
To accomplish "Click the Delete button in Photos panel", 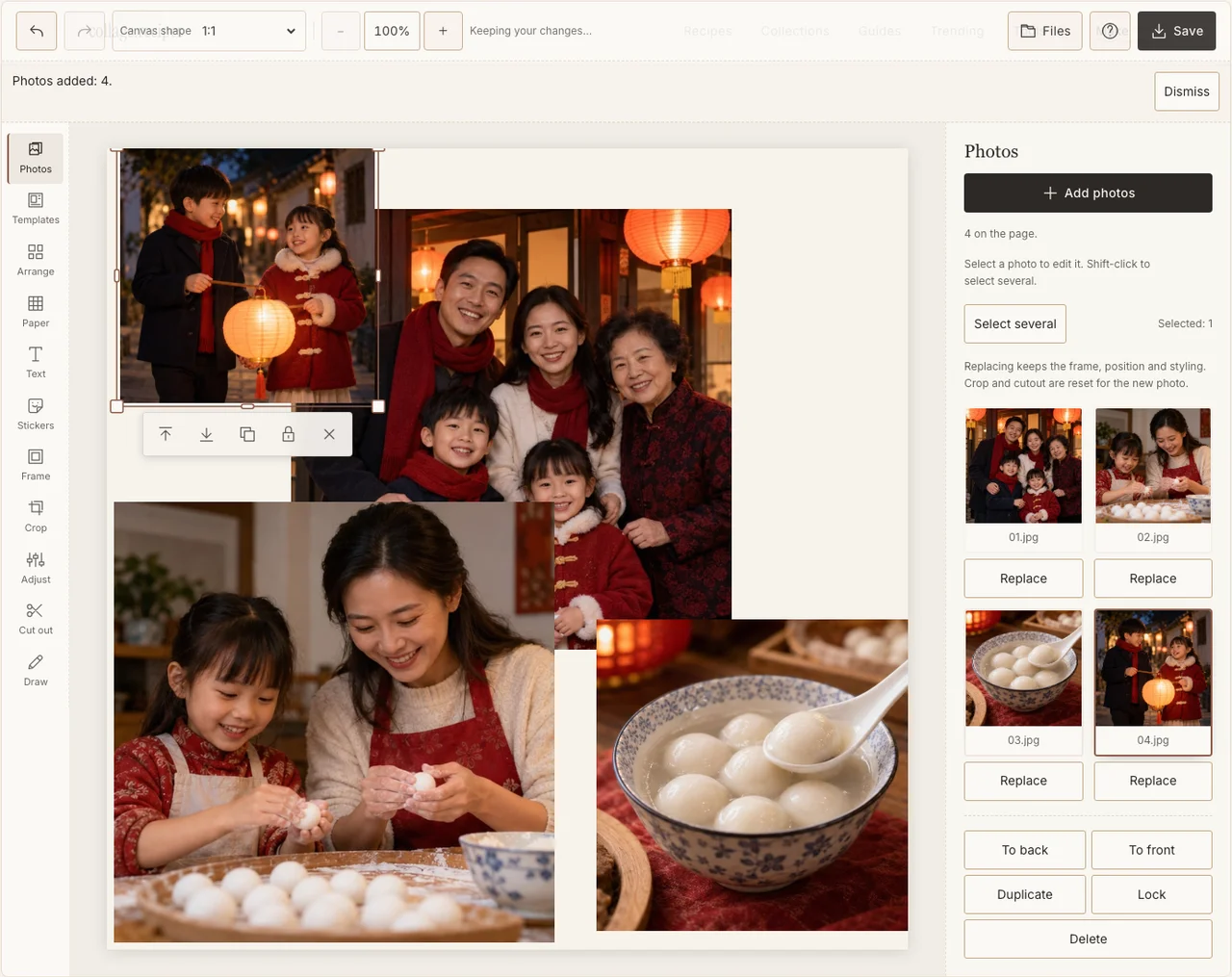I will (1089, 938).
